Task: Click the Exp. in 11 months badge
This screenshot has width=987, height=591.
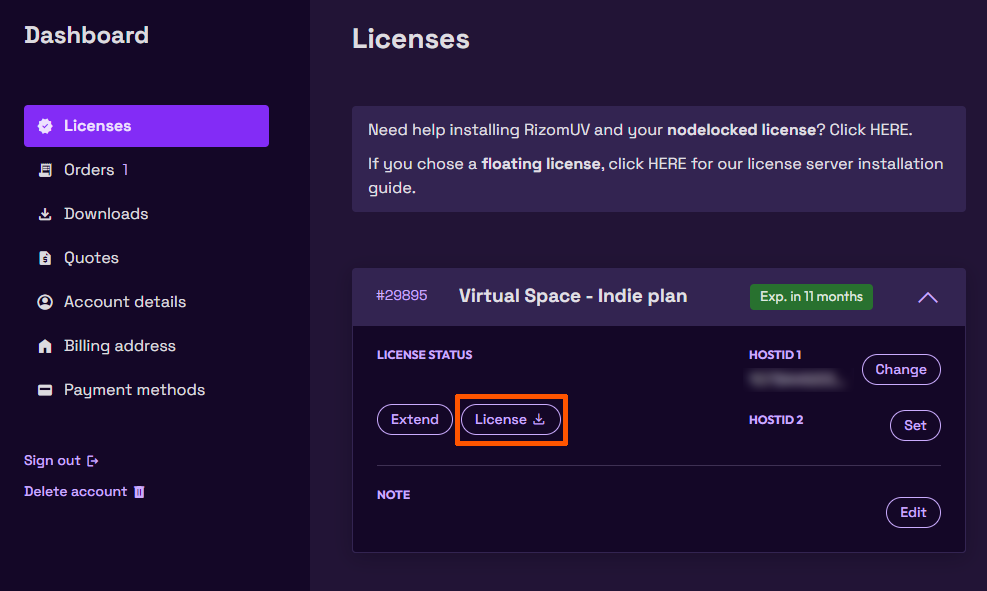Action: [x=811, y=296]
